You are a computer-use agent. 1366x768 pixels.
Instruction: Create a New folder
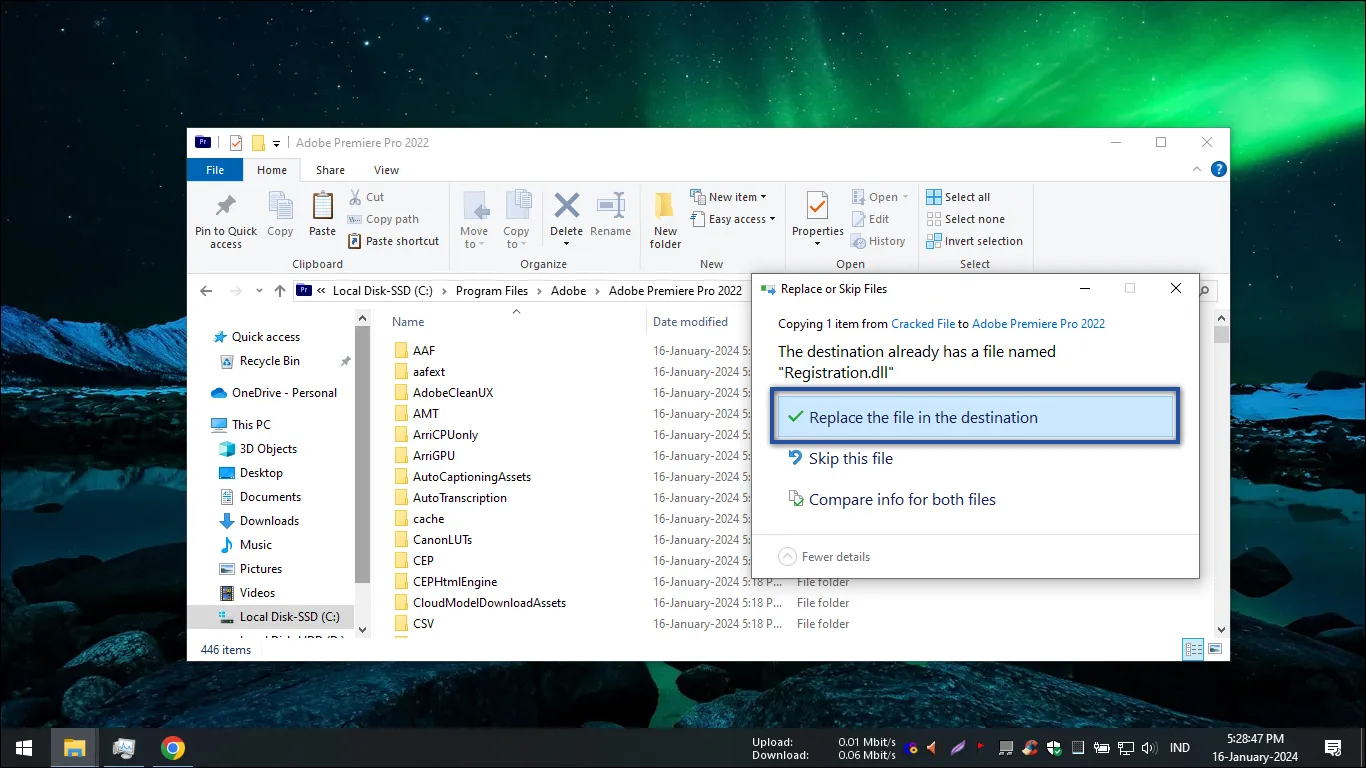tap(664, 219)
